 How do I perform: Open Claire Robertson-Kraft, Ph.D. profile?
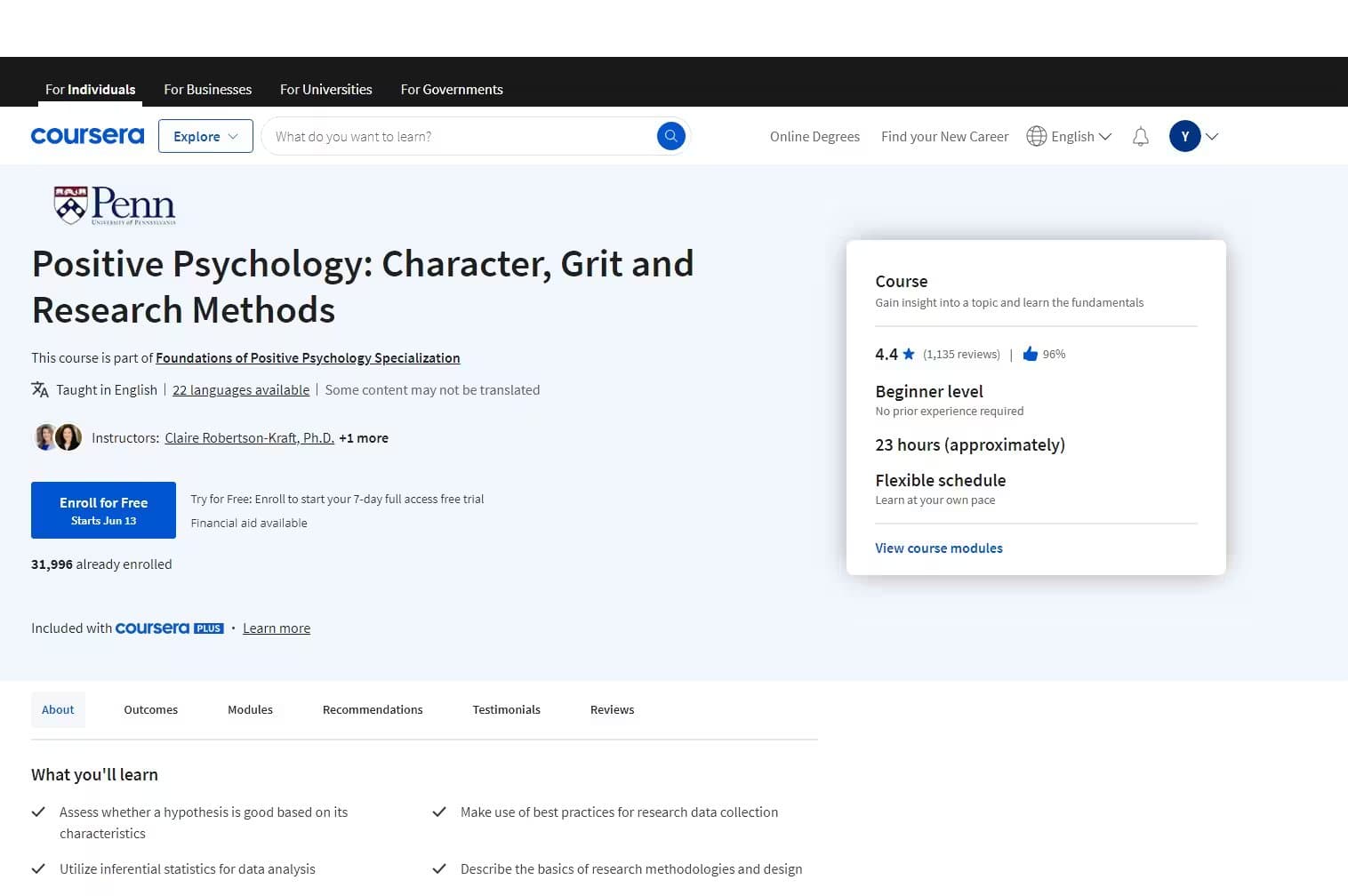point(249,437)
